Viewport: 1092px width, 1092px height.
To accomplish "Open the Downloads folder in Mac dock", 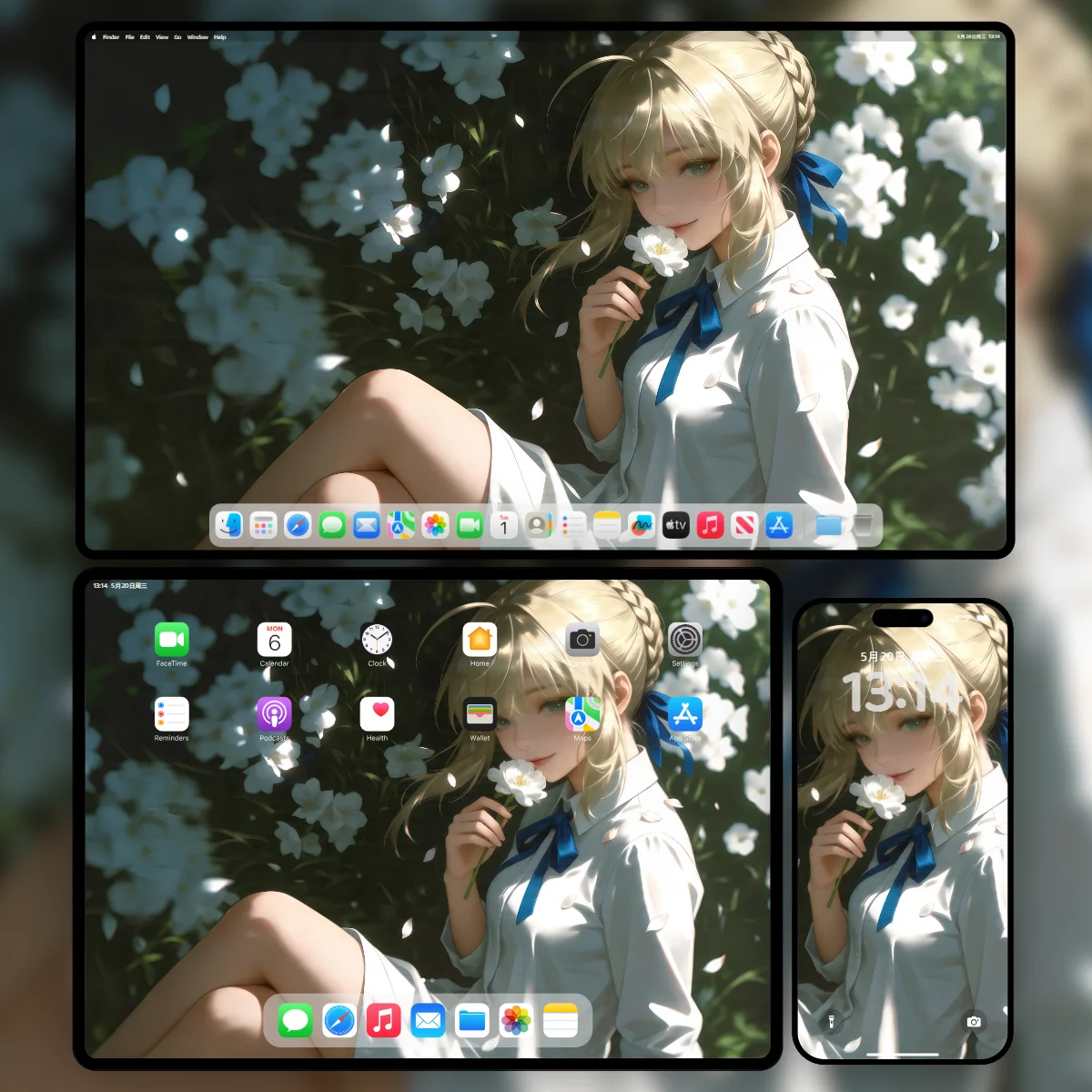I will pos(828,525).
